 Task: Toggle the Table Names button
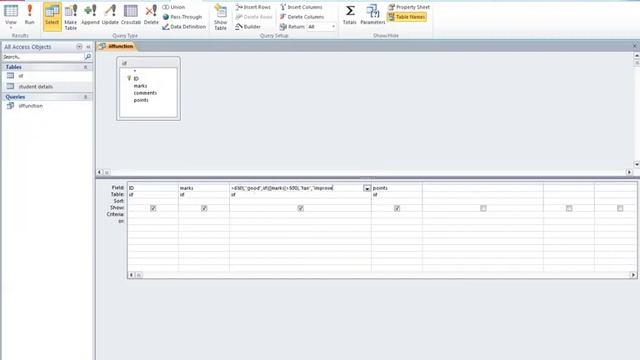click(407, 17)
